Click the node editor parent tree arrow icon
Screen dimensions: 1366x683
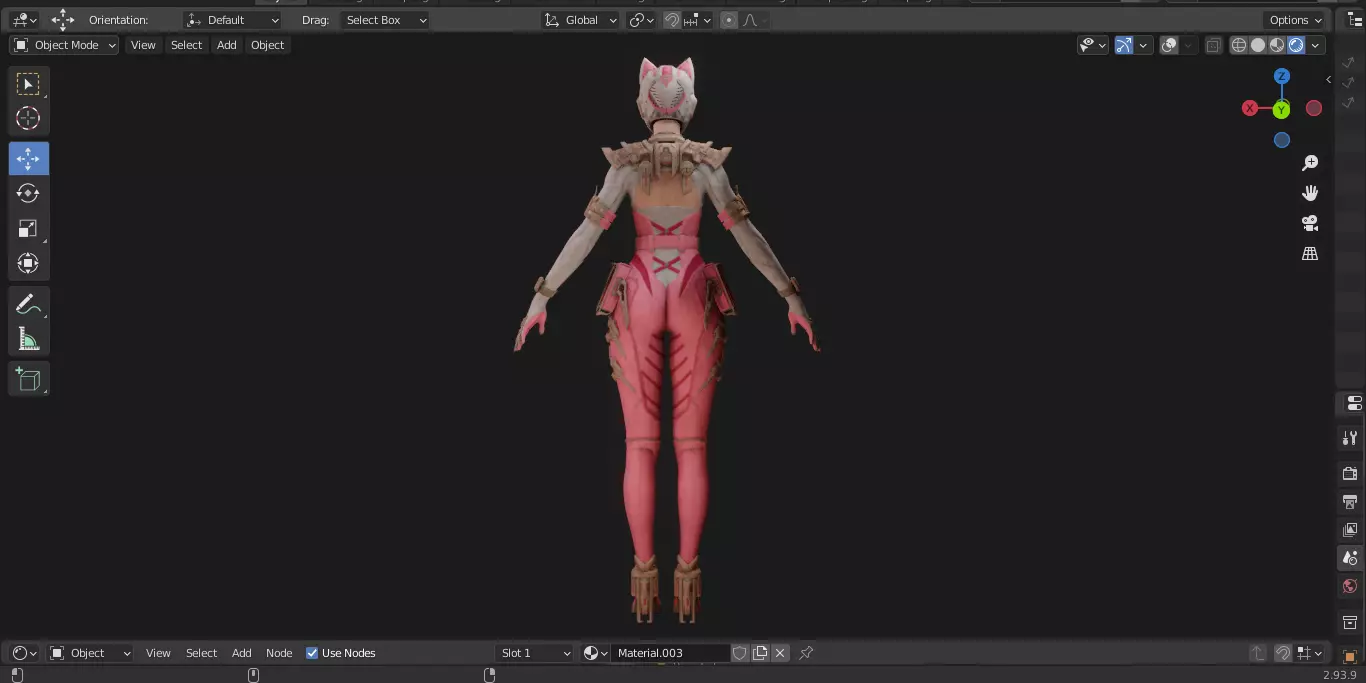tap(1258, 653)
